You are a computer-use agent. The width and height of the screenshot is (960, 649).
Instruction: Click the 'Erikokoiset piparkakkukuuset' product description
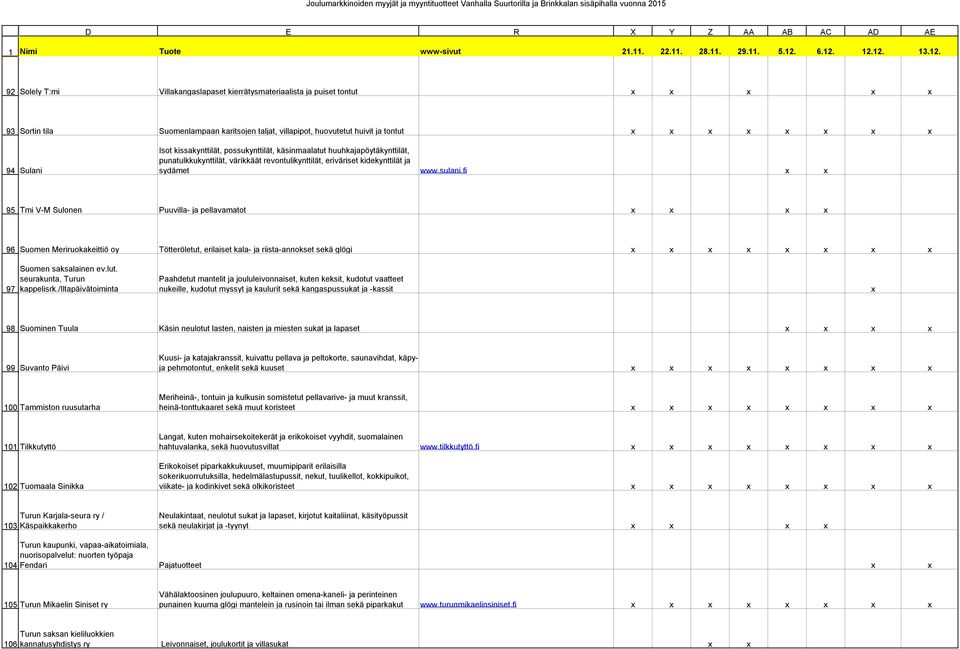(288, 471)
